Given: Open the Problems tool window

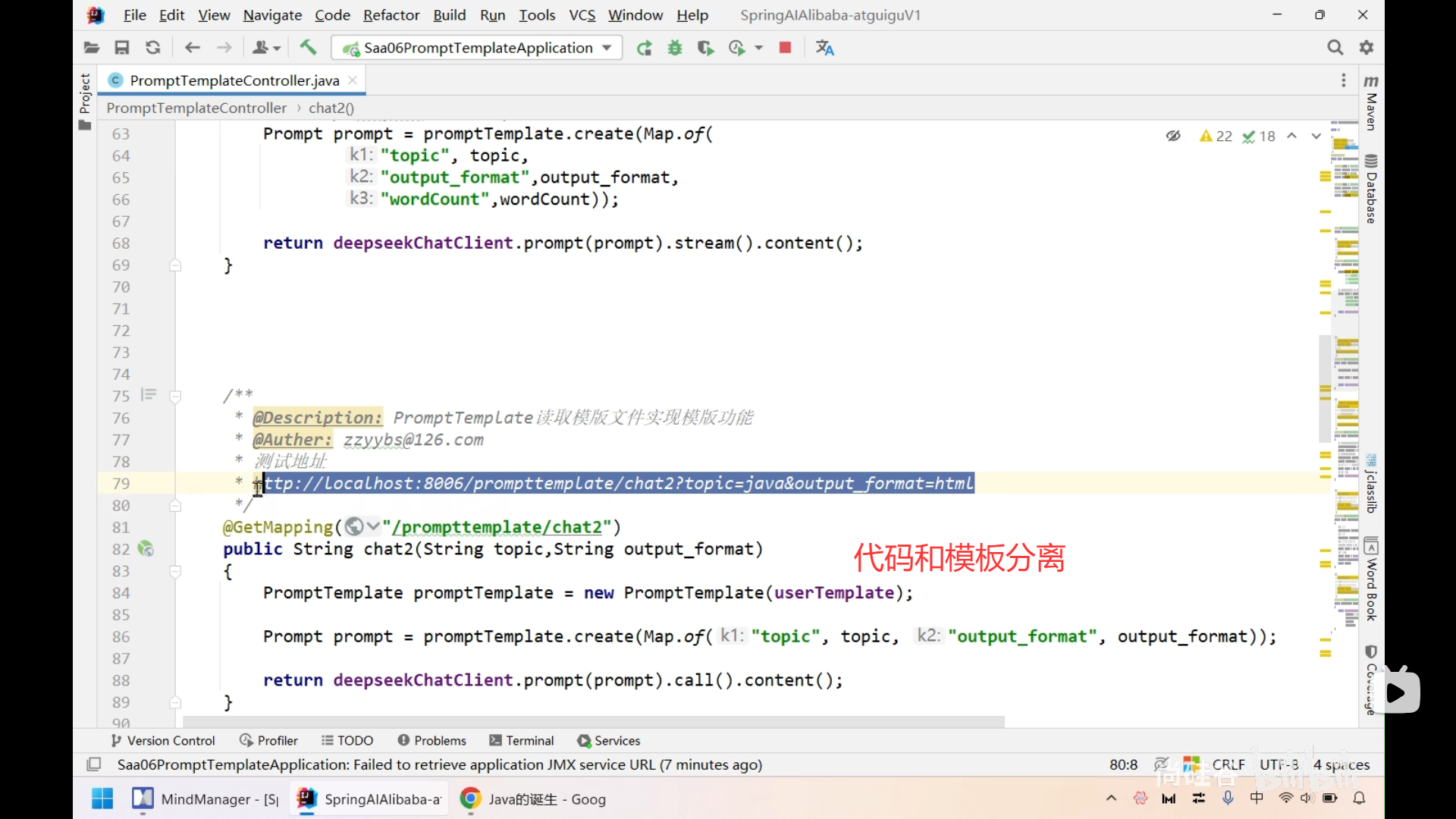Looking at the screenshot, I should (x=431, y=740).
